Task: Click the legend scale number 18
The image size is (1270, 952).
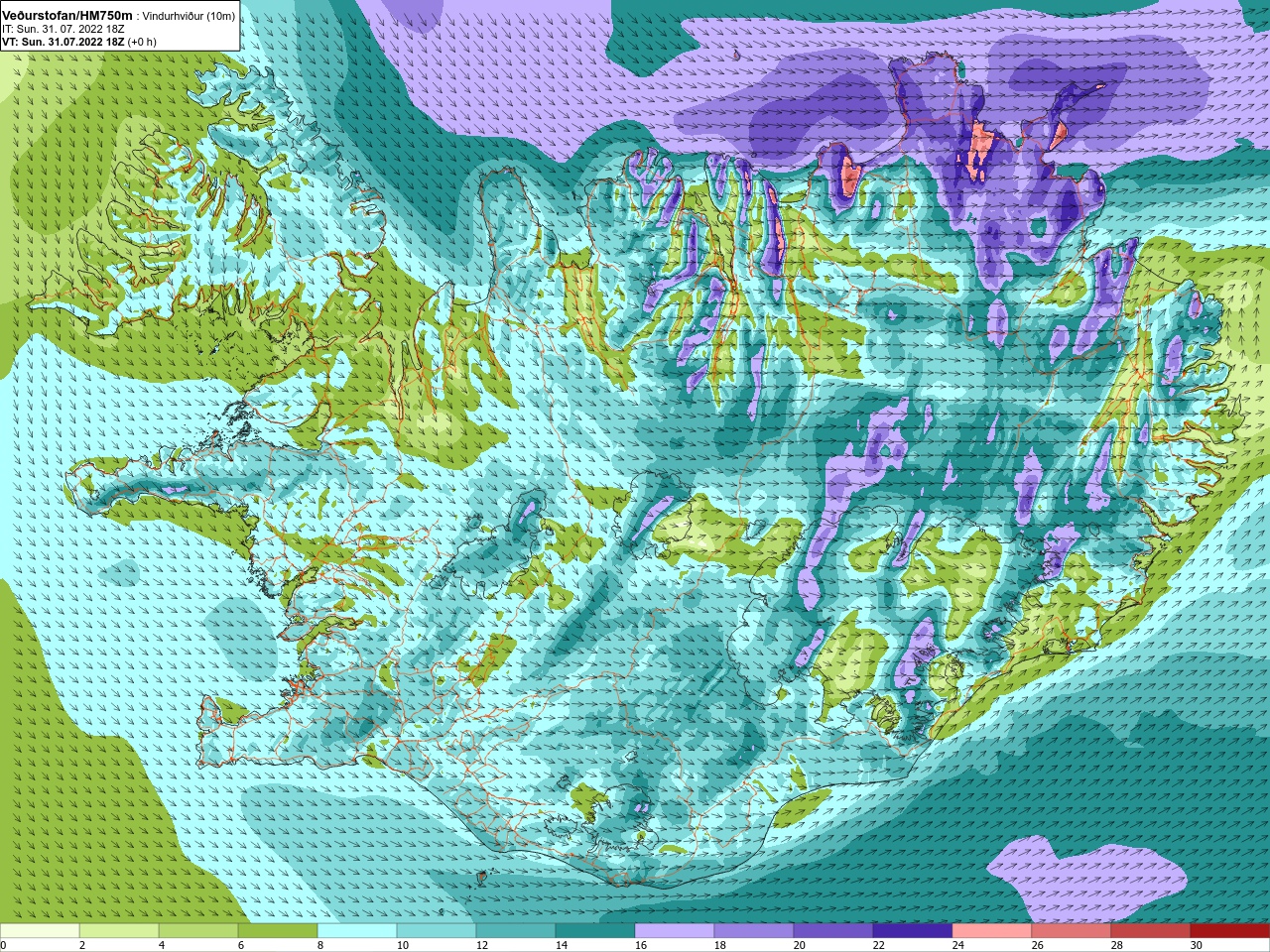Action: pos(720,945)
